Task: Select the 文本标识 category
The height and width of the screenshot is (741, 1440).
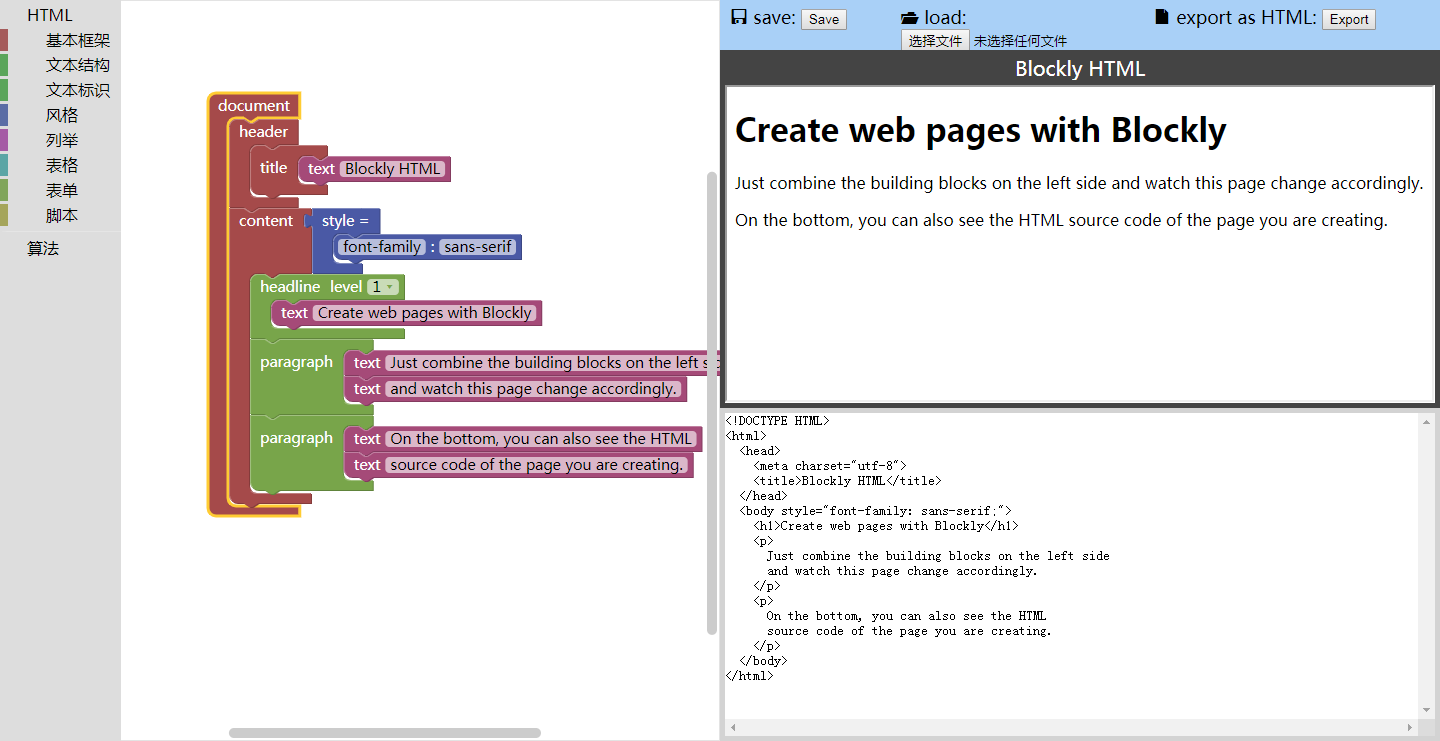Action: click(x=77, y=90)
